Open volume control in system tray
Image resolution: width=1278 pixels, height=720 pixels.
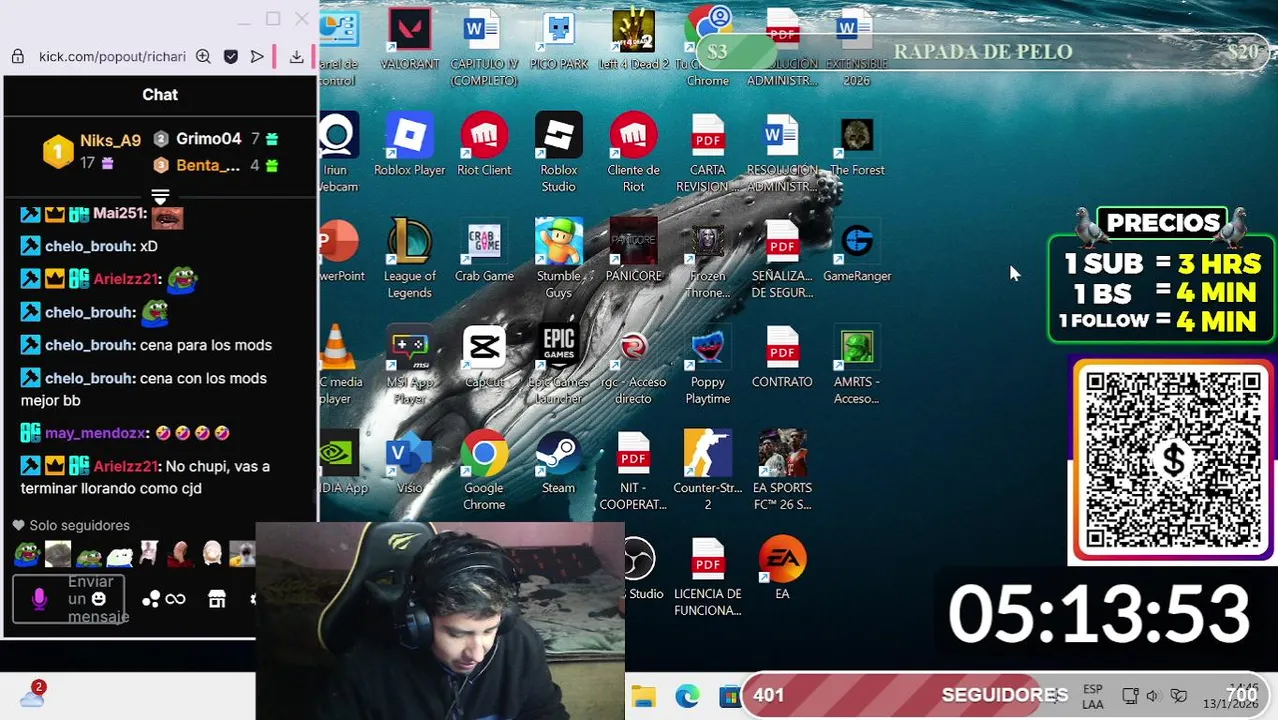[1152, 696]
